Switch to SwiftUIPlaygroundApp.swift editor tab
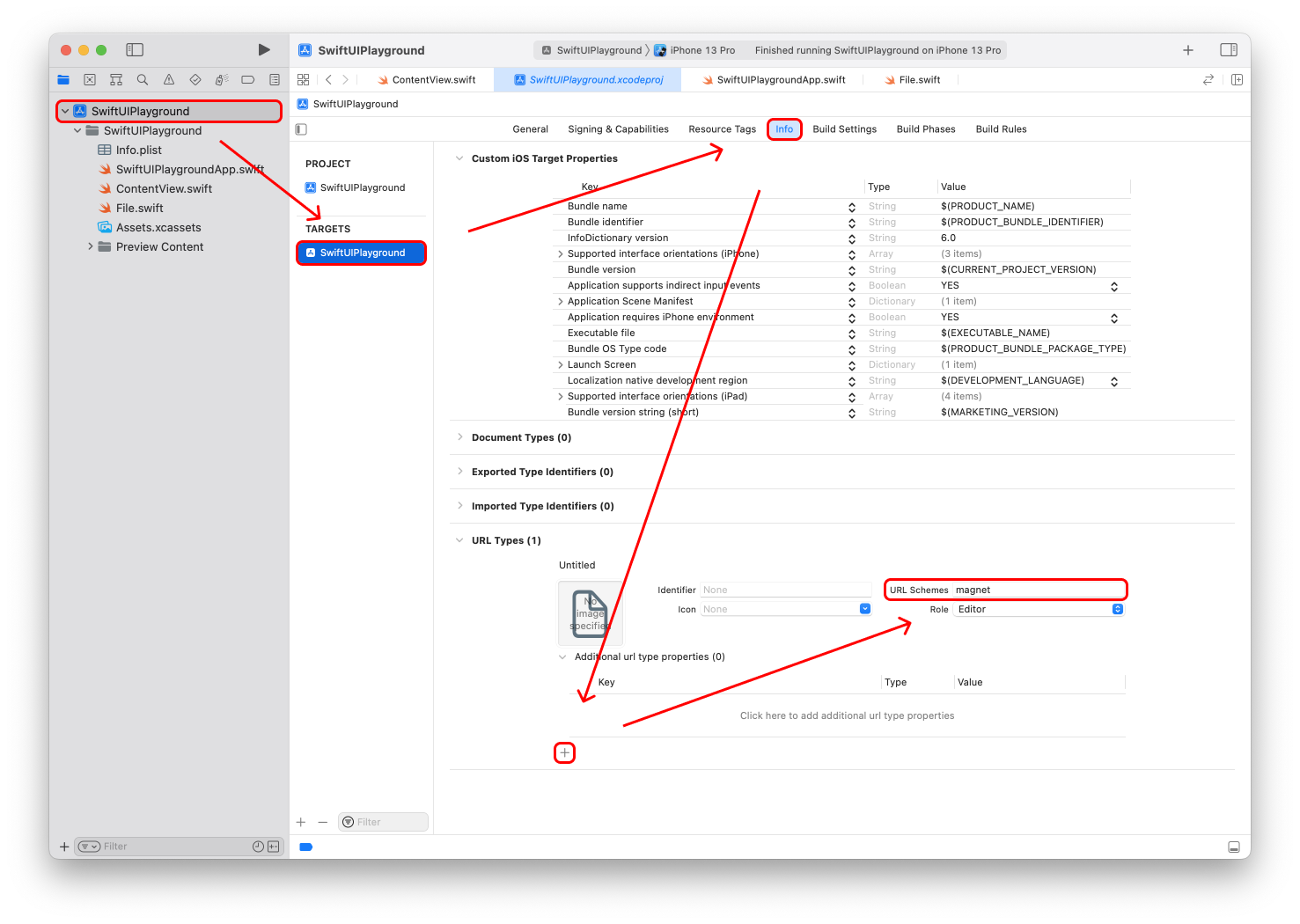This screenshot has width=1300, height=924. coord(774,80)
